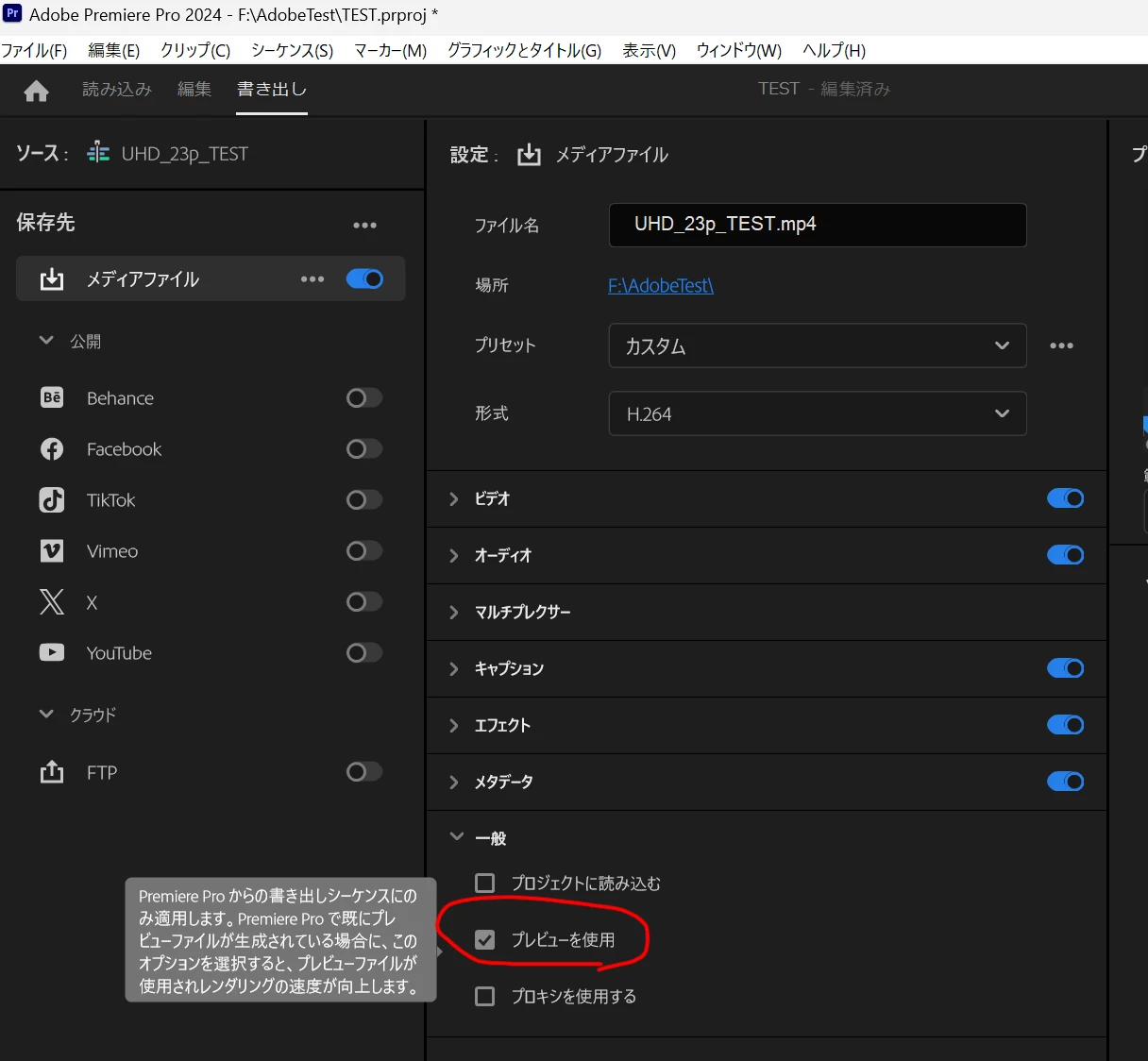The width and height of the screenshot is (1148, 1061).
Task: Expand the オーディオ settings section
Action: click(454, 556)
